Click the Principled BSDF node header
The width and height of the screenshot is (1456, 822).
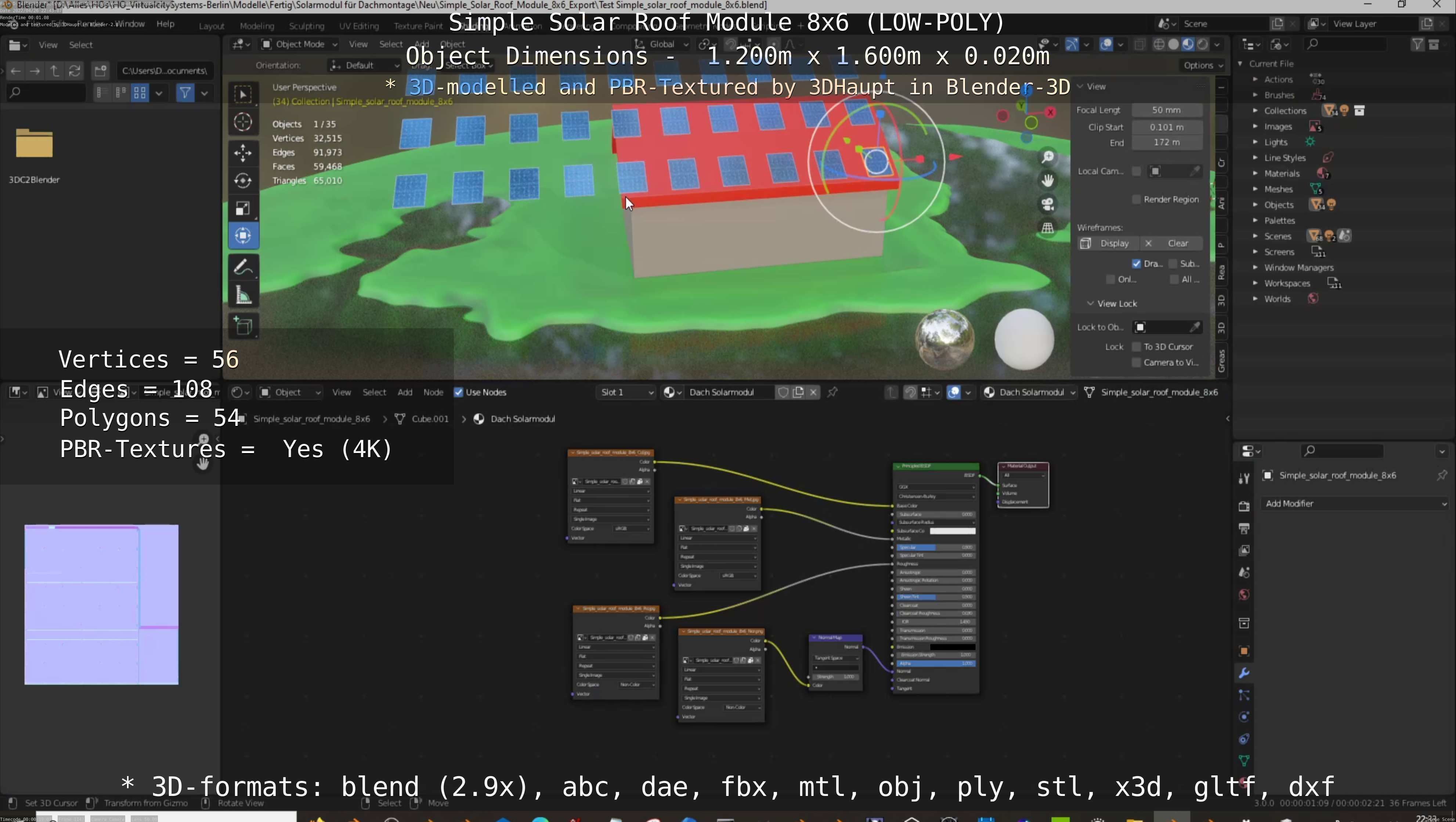pyautogui.click(x=935, y=466)
